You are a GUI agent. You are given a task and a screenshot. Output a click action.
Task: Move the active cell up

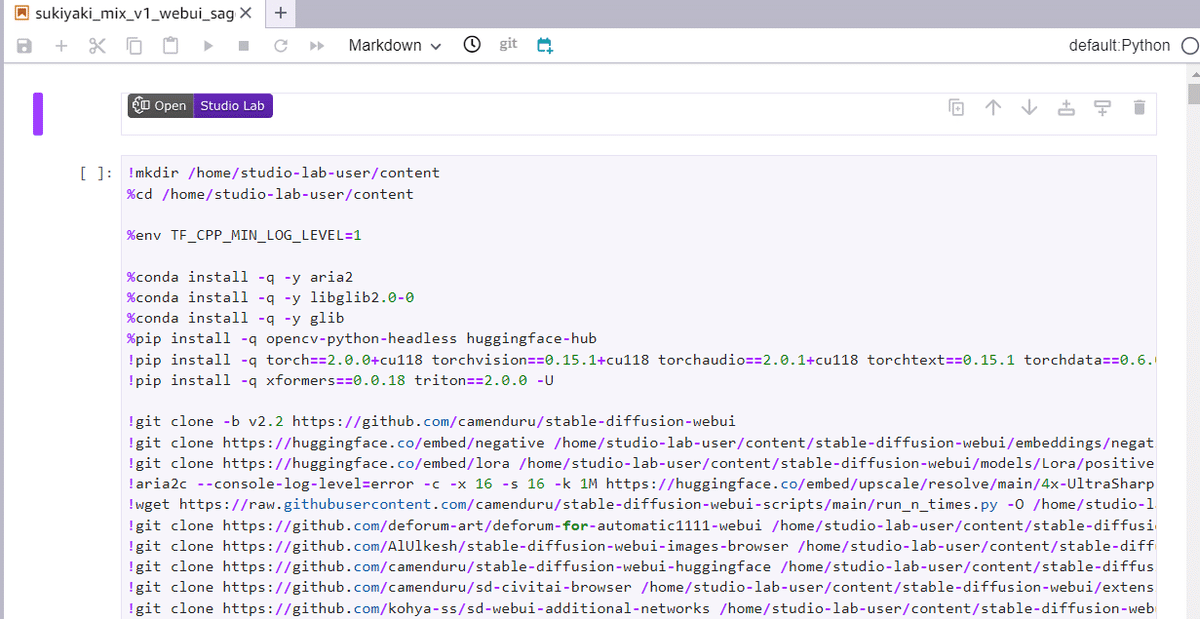click(x=993, y=108)
